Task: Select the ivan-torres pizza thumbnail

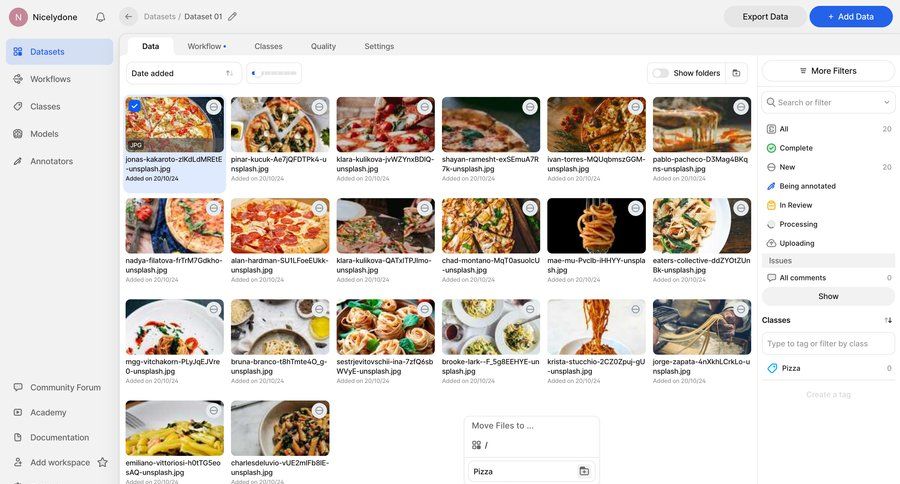Action: (596, 125)
